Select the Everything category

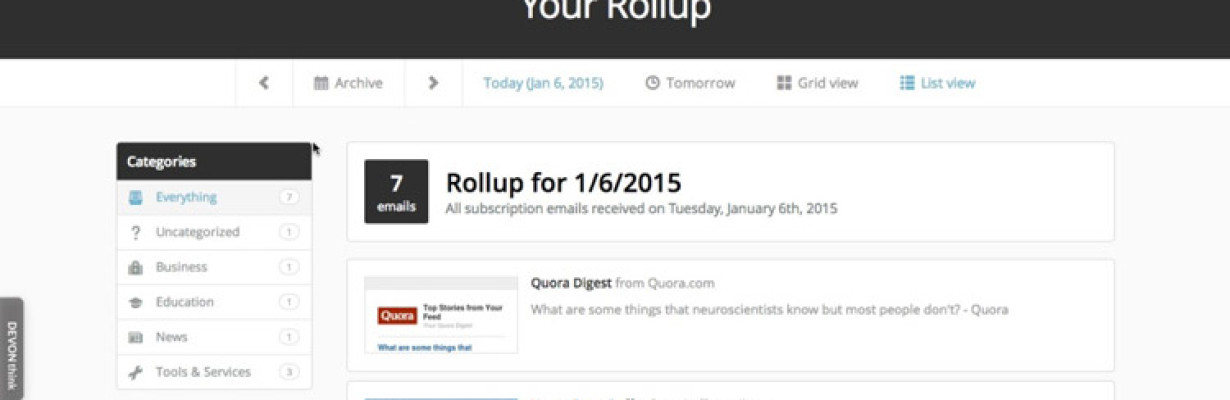pyautogui.click(x=214, y=197)
